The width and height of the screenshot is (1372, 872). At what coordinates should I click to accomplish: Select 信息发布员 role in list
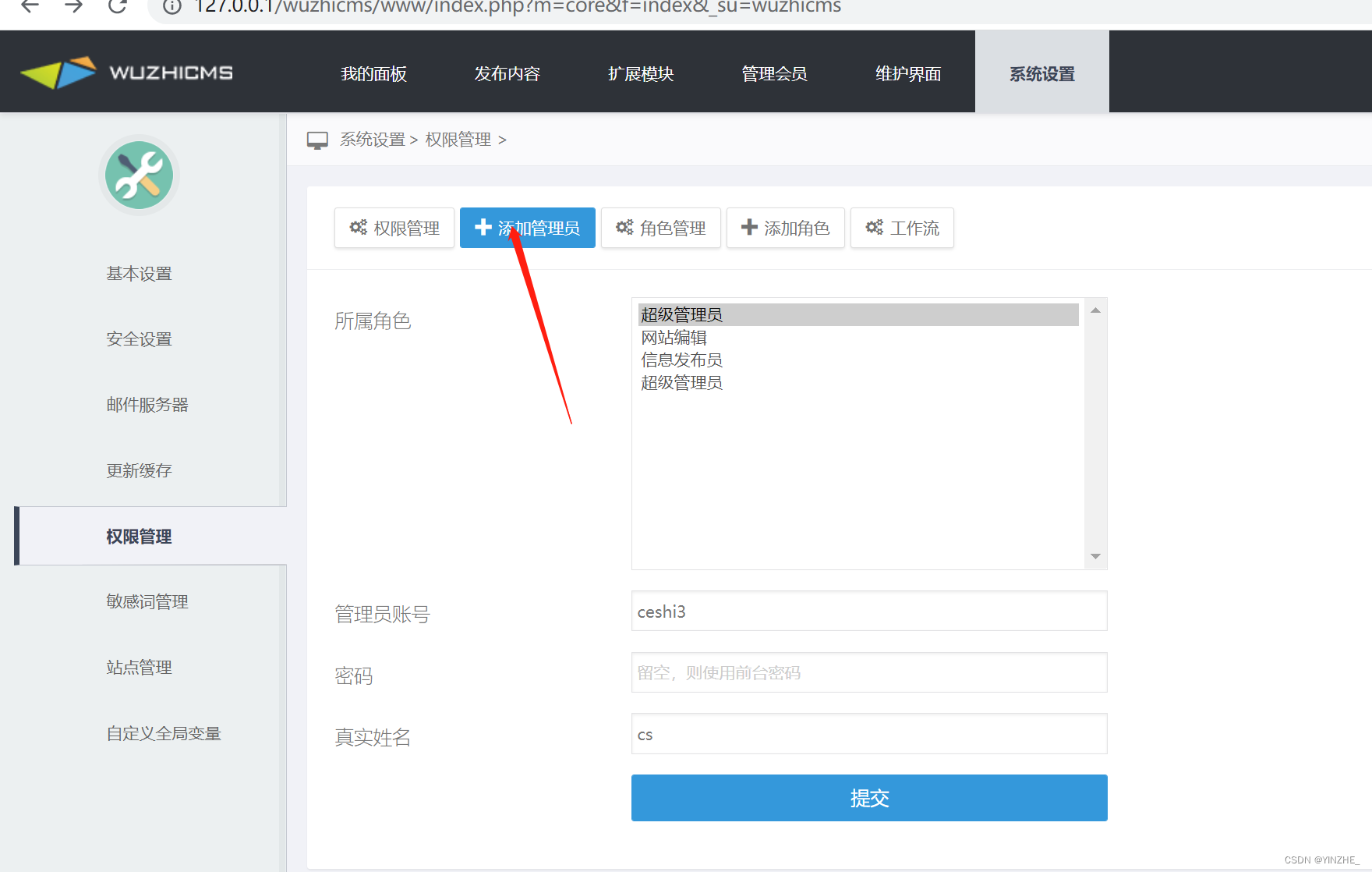click(x=858, y=360)
